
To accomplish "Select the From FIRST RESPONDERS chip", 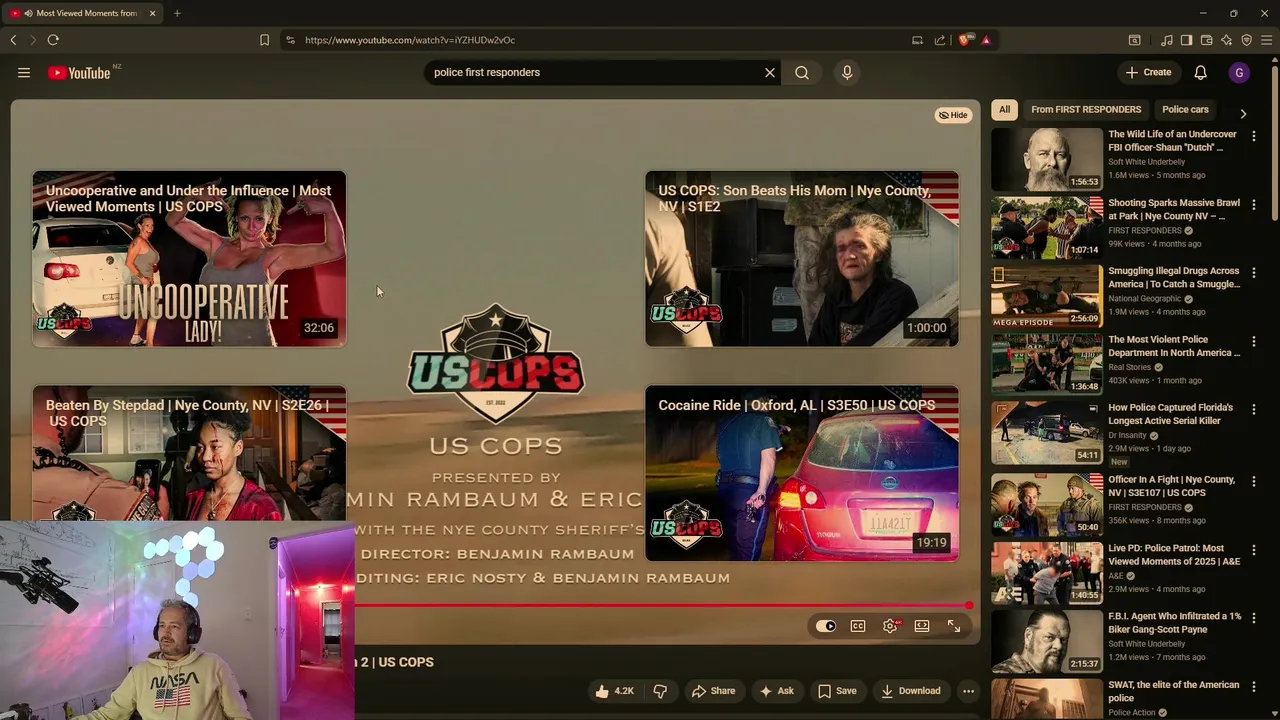I will click(1086, 110).
